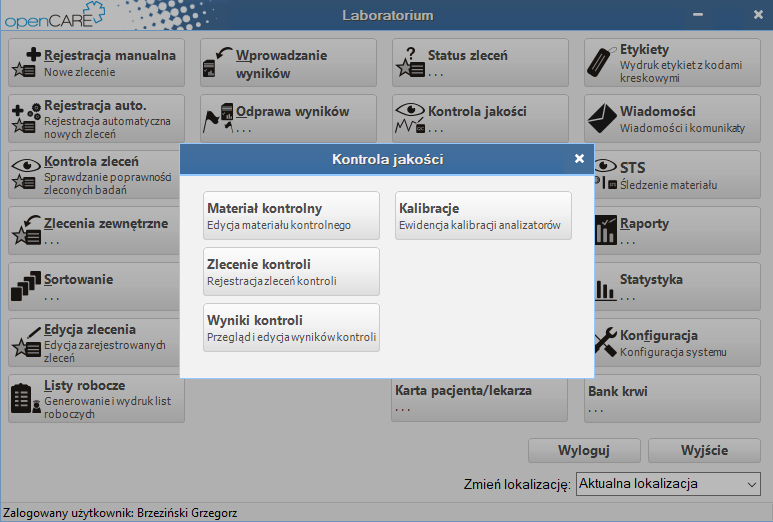Click the Status zleceń question mark icon

(410, 63)
